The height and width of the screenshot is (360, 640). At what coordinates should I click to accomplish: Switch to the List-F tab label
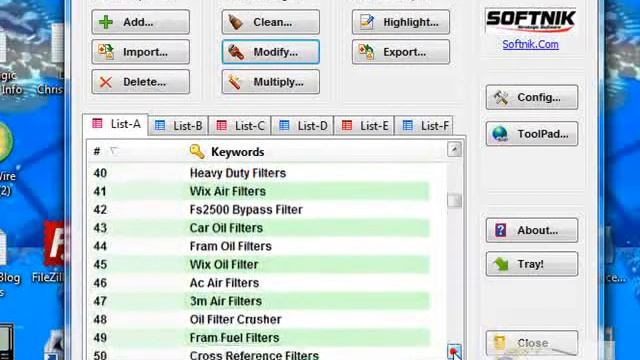(x=435, y=126)
